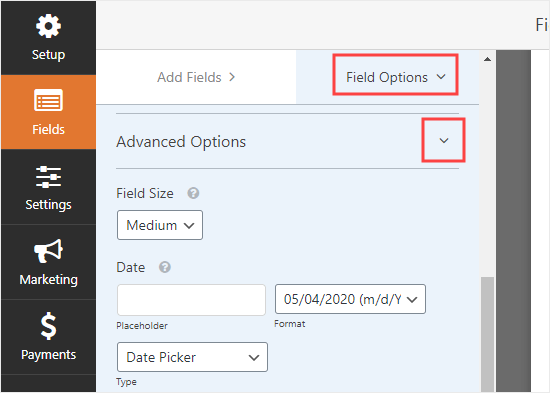Open the Marketing megaphone icon
The image size is (550, 393).
tap(48, 251)
